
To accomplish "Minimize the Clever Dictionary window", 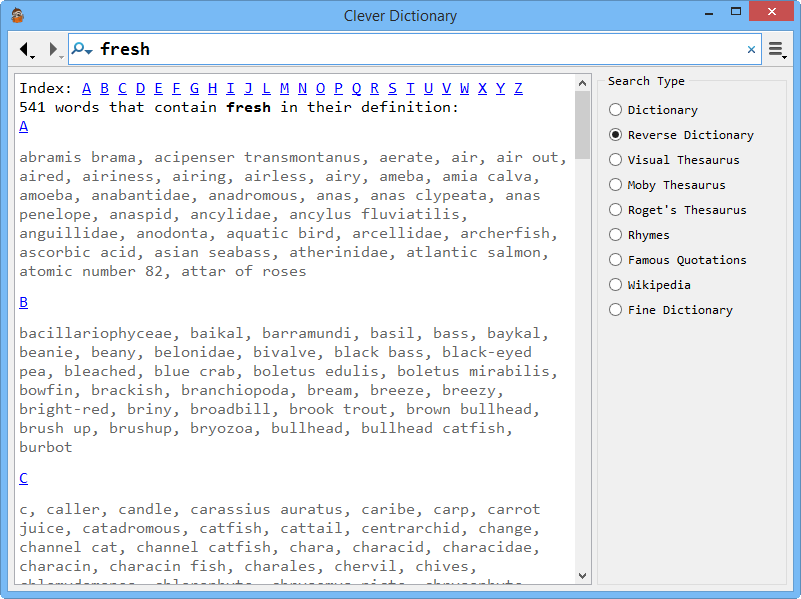I will (709, 12).
